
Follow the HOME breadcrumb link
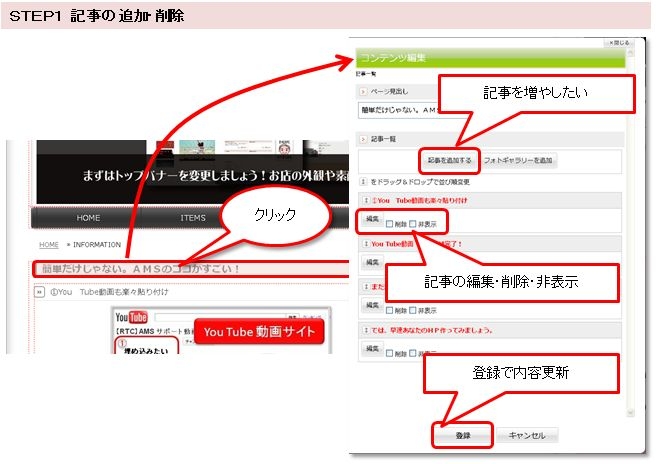click(49, 245)
